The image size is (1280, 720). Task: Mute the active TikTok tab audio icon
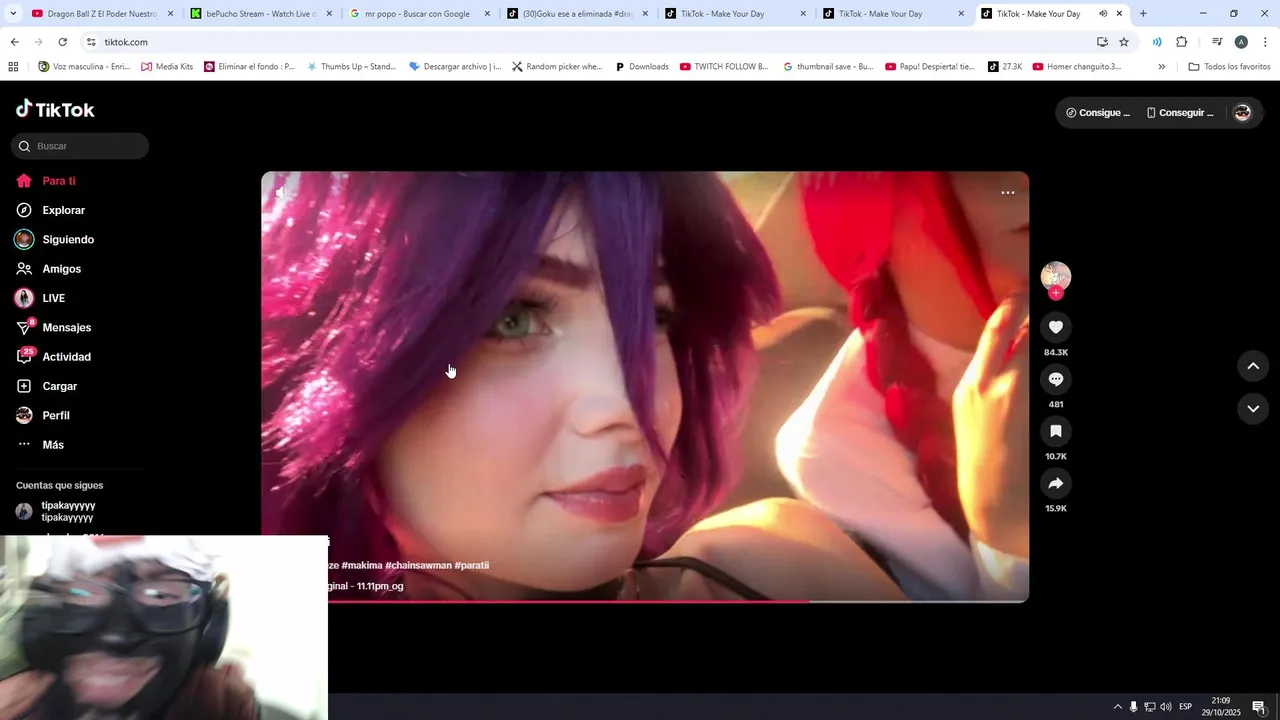click(x=1103, y=14)
